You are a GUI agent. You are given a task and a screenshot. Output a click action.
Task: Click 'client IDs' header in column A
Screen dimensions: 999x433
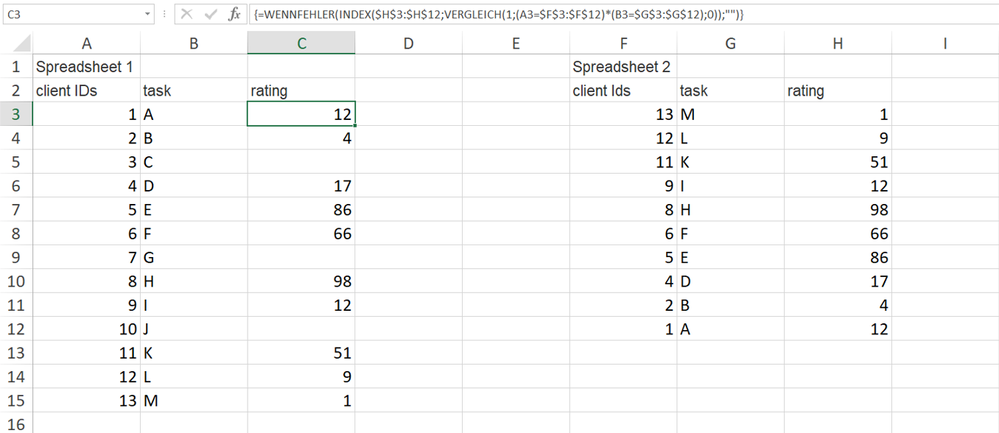(87, 91)
